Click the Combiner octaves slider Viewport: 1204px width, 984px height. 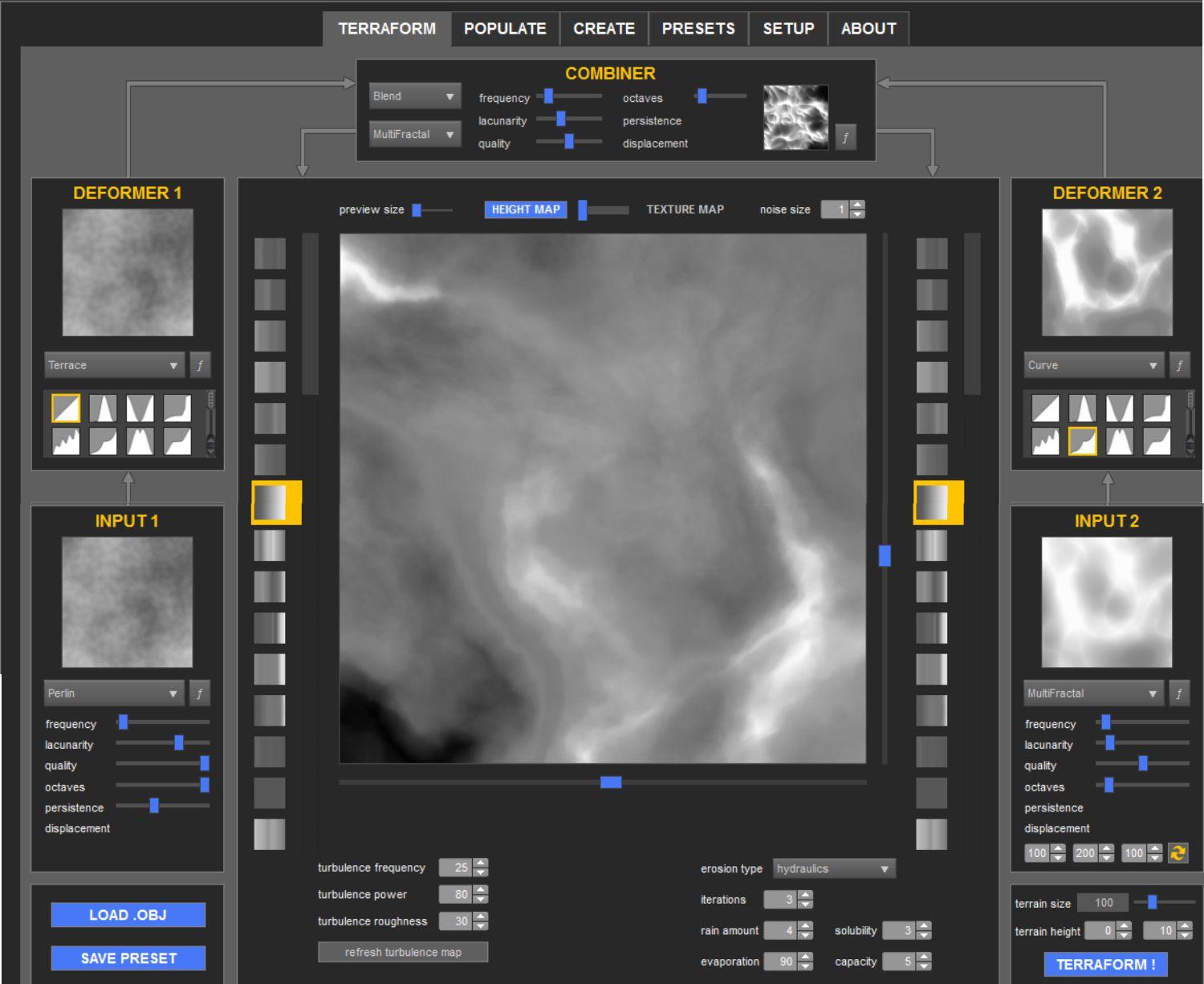coord(721,96)
